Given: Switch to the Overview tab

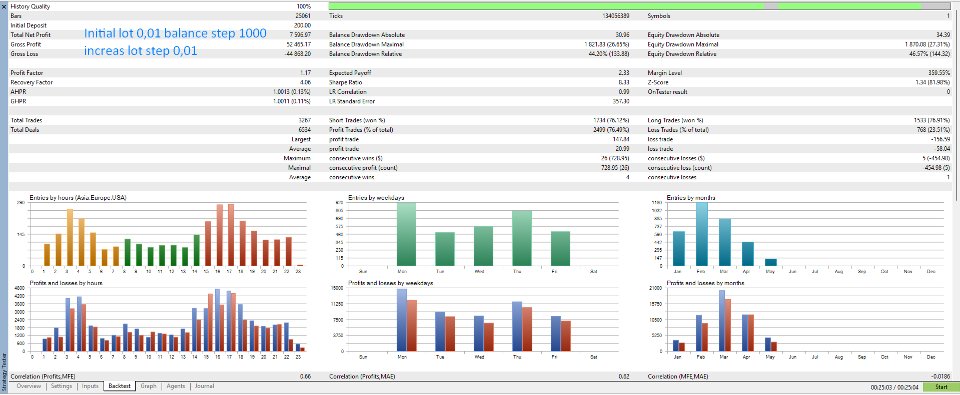Looking at the screenshot, I should coord(29,387).
